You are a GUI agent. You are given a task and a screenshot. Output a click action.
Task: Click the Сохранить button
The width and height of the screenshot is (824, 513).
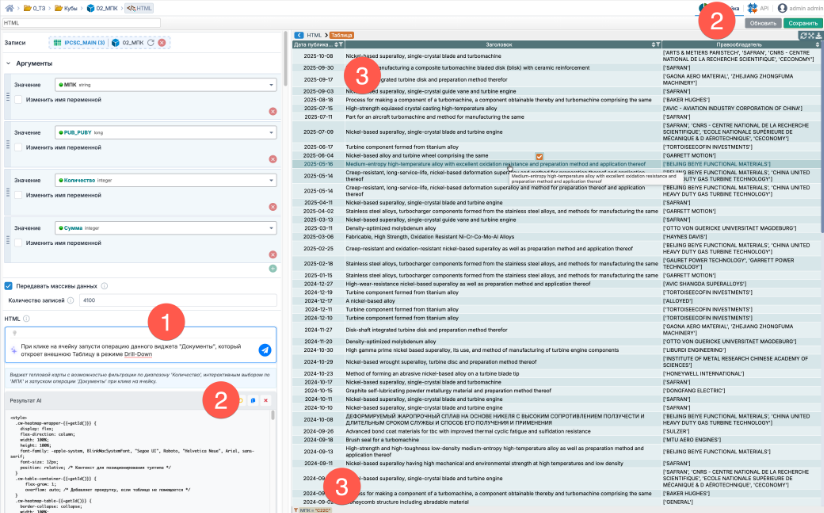click(802, 21)
